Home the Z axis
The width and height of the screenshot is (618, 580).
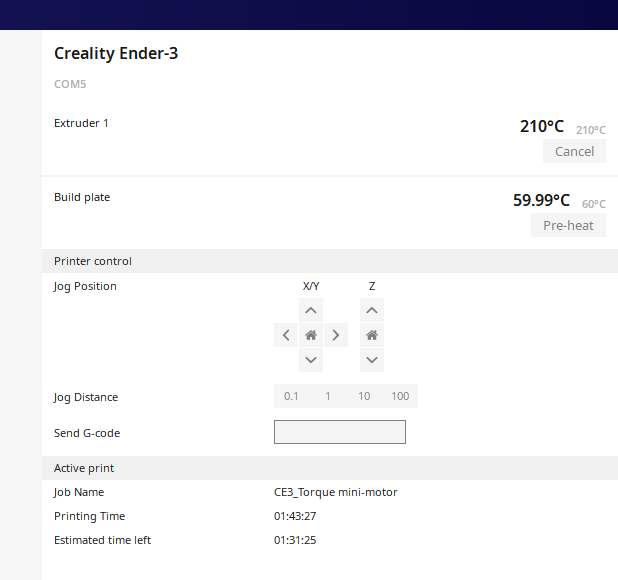pyautogui.click(x=372, y=335)
